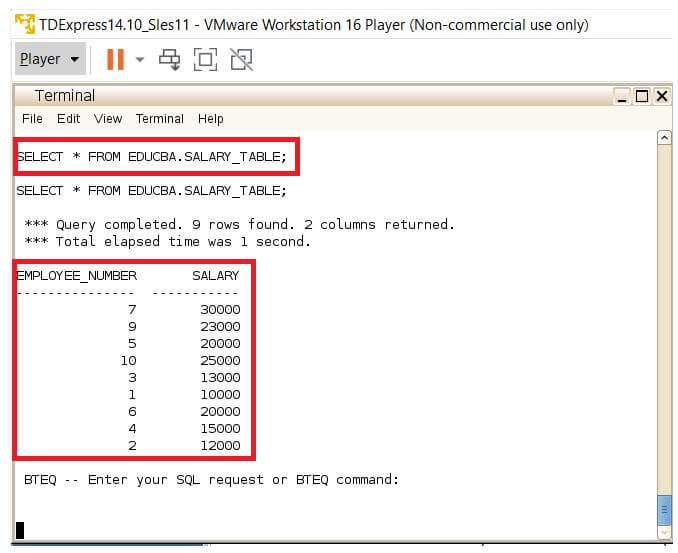This screenshot has width=678, height=553.
Task: Click salary value 15000
Action: (x=220, y=428)
